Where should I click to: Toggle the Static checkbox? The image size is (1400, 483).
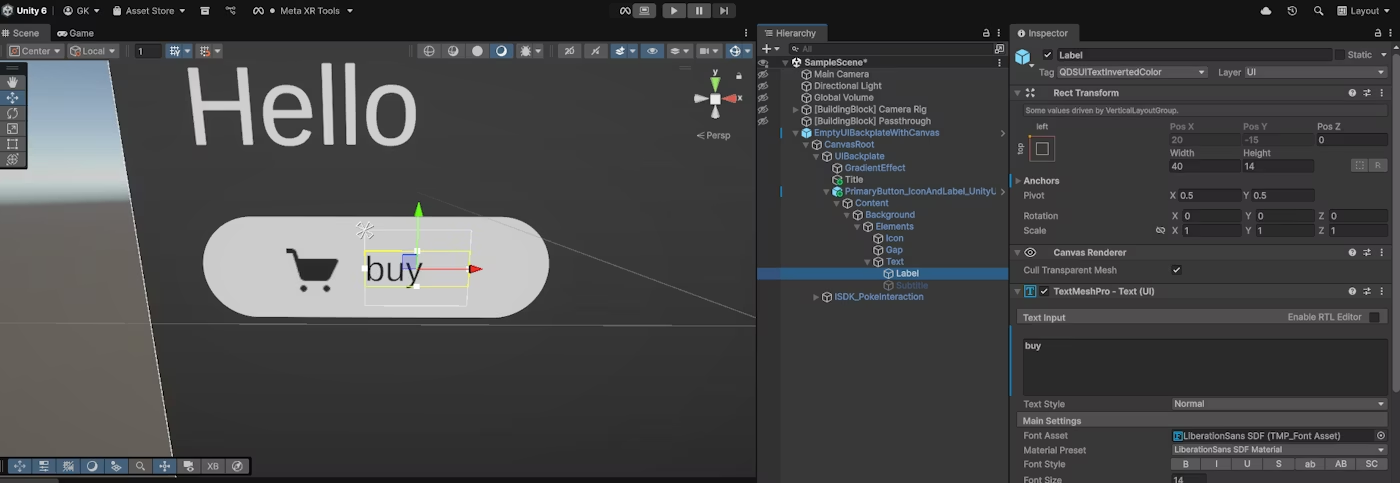1340,55
